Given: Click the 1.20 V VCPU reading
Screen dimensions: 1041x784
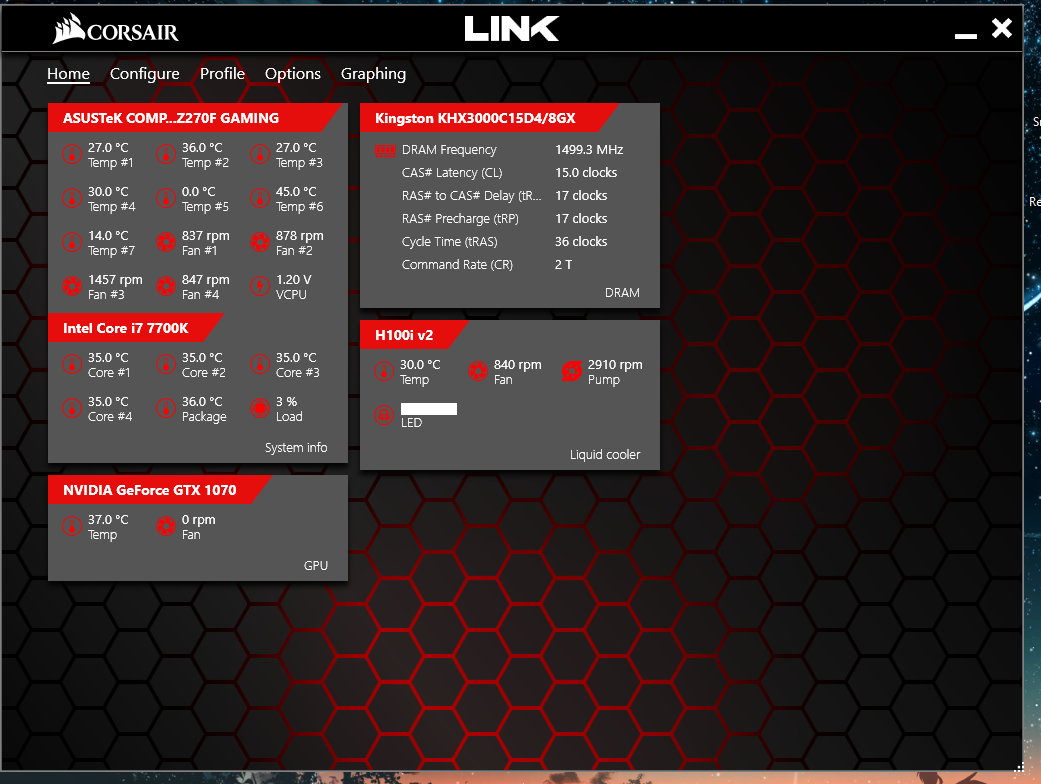Looking at the screenshot, I should click(293, 279).
